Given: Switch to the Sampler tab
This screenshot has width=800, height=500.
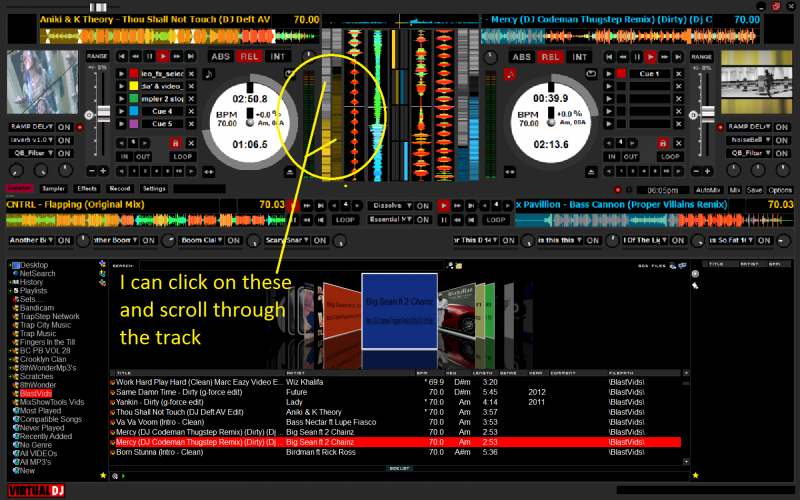Looking at the screenshot, I should coord(54,189).
